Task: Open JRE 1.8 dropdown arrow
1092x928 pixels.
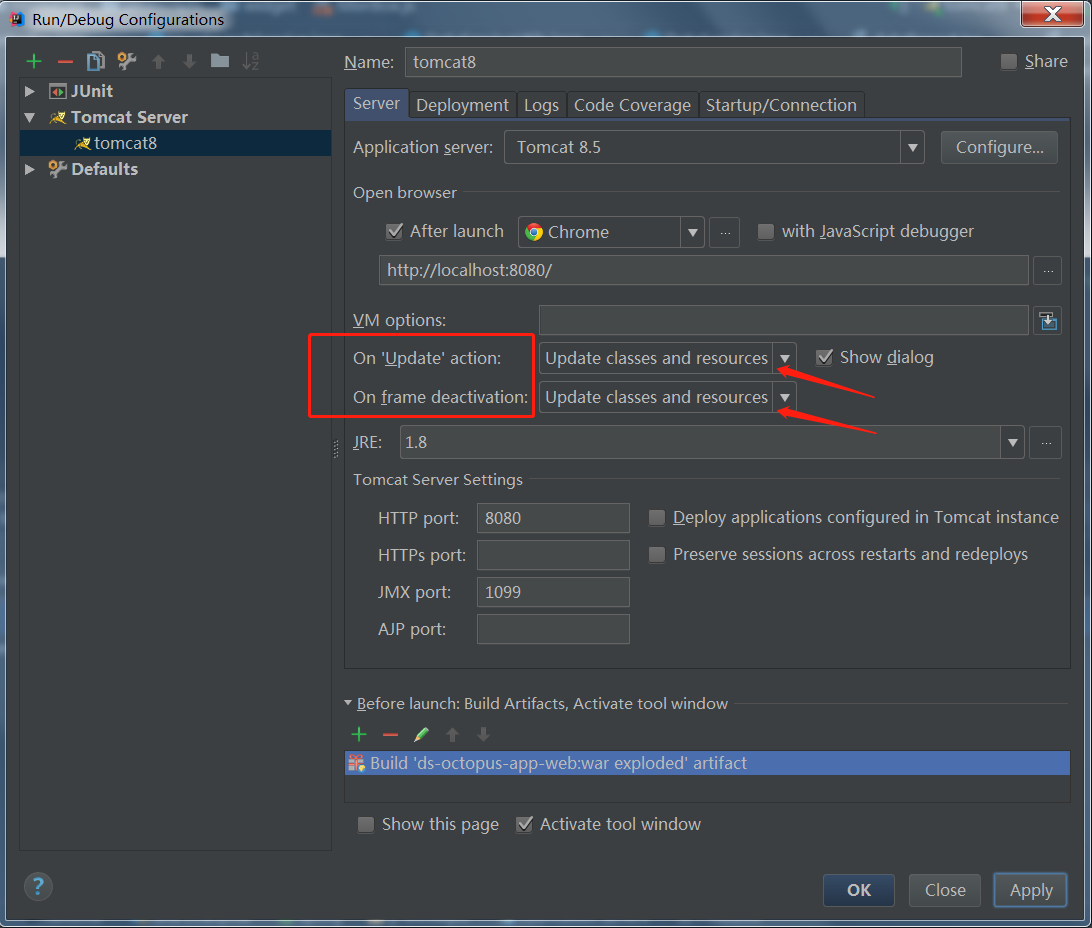Action: (x=1012, y=443)
